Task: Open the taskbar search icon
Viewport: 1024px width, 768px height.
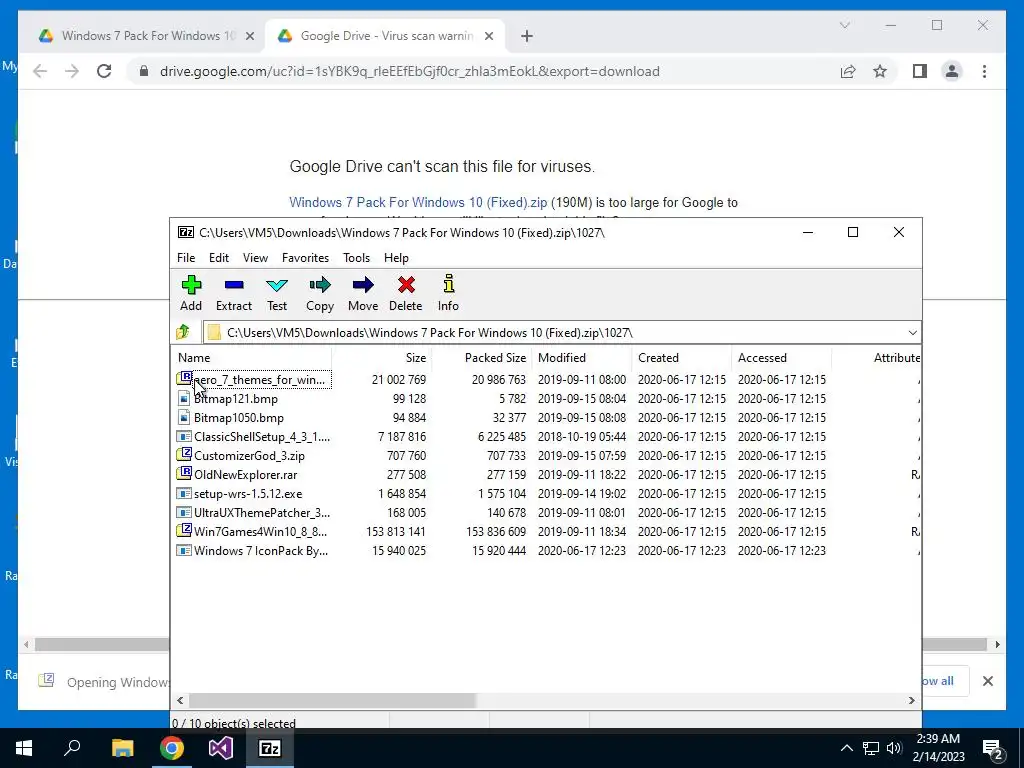Action: click(72, 748)
